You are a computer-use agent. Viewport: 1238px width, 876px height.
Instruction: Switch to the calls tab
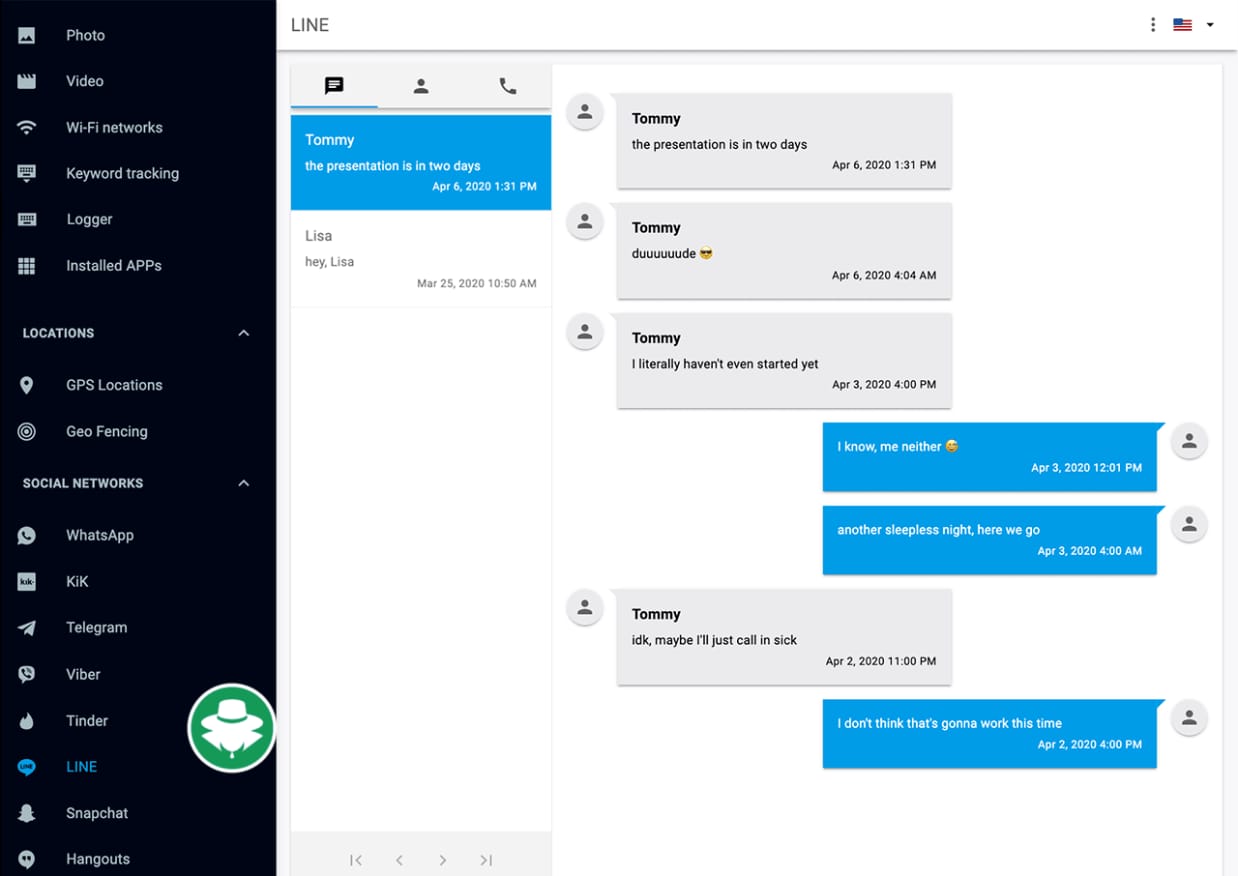[506, 85]
